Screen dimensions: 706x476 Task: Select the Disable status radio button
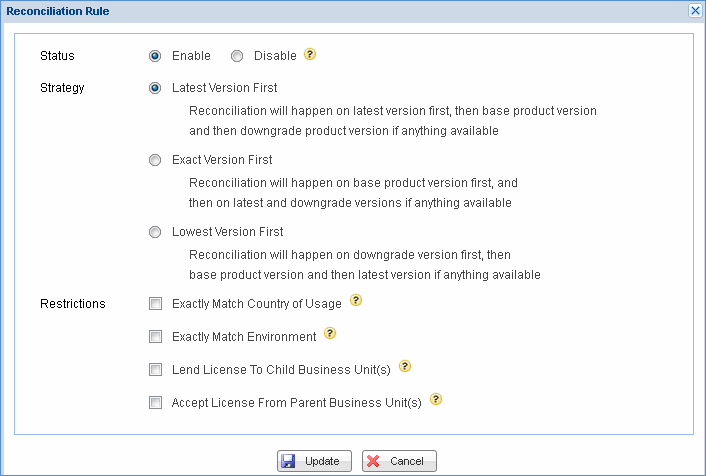tap(237, 56)
